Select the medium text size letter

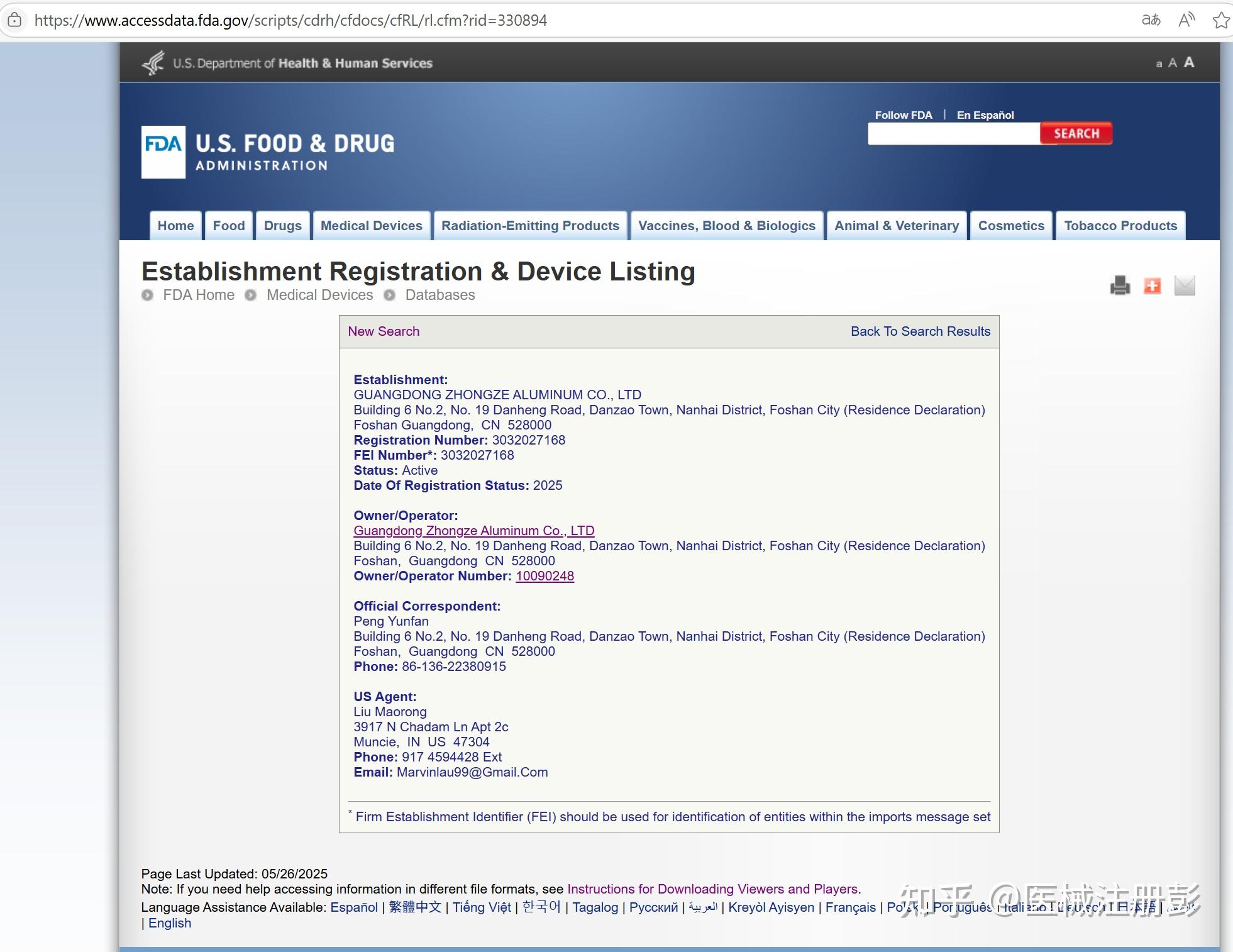[x=1173, y=63]
